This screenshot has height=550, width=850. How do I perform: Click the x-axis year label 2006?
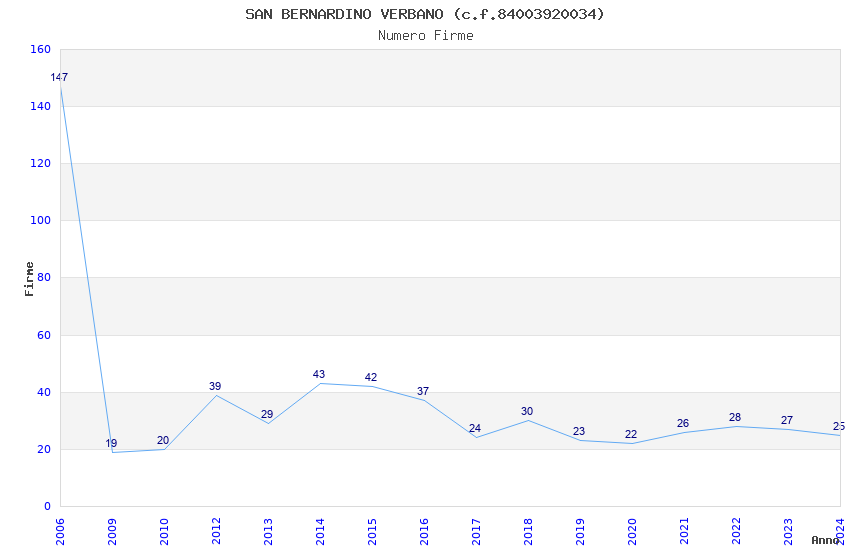[x=60, y=532]
